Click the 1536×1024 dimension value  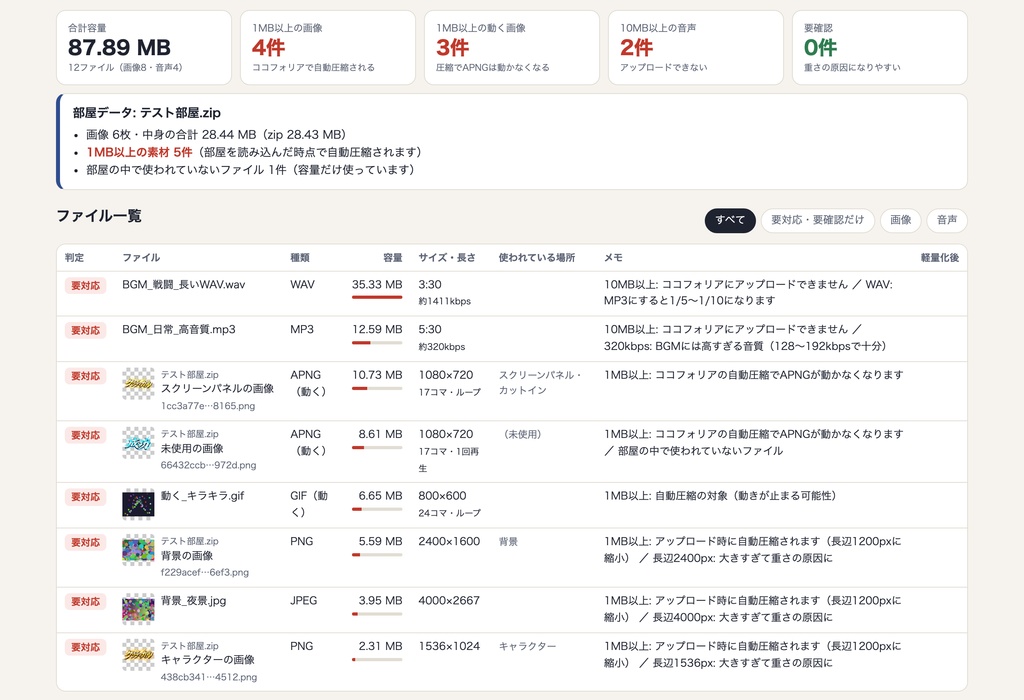tap(449, 646)
